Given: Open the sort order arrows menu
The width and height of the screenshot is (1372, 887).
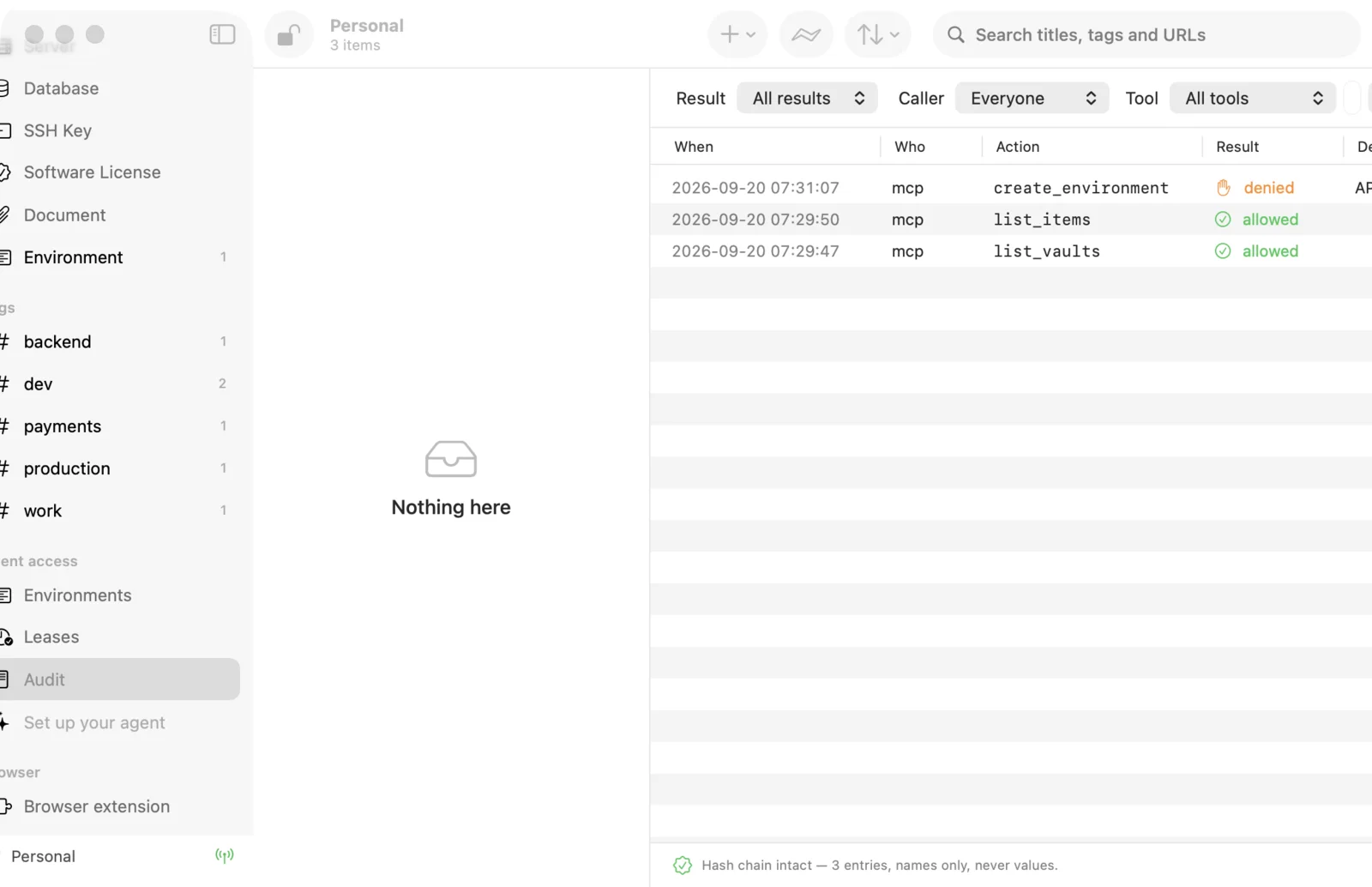Looking at the screenshot, I should point(878,35).
